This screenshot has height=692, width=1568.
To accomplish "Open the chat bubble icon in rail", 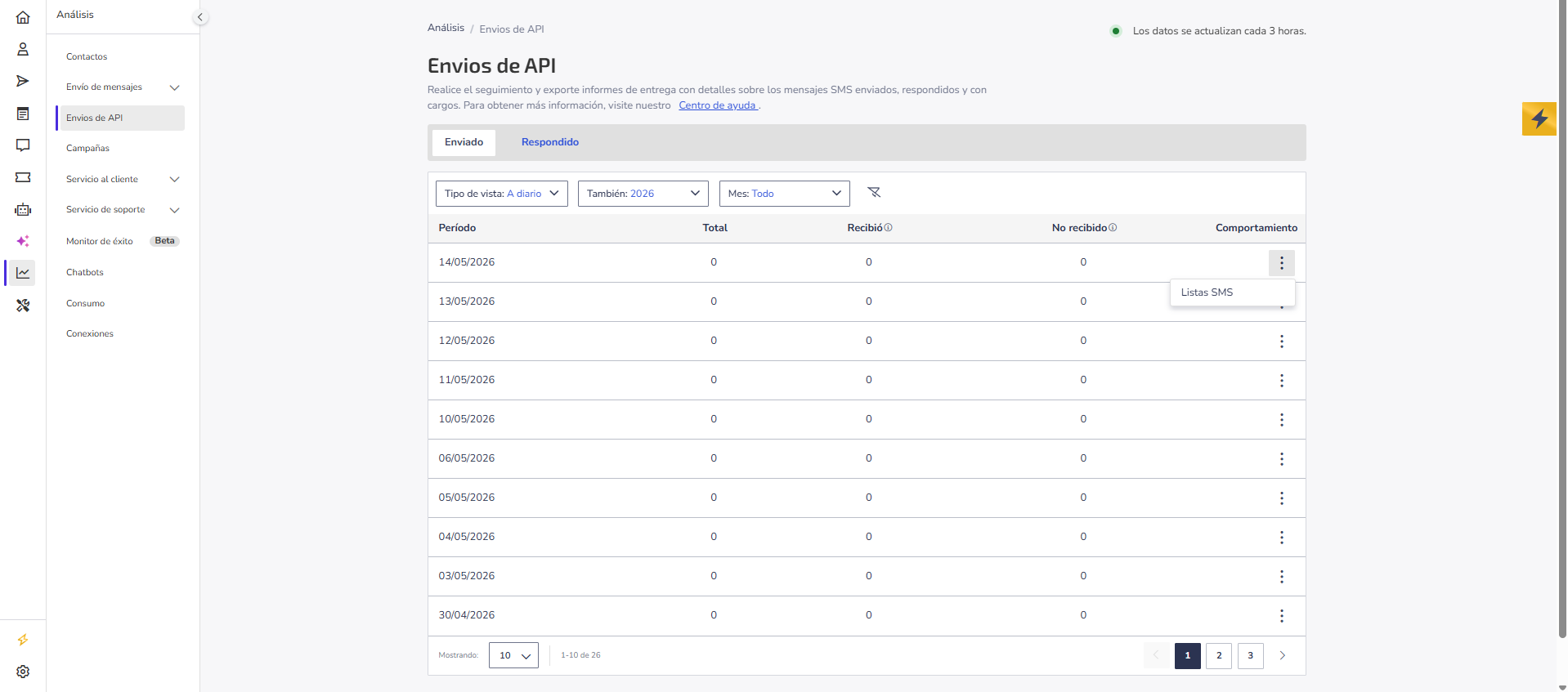I will [23, 145].
